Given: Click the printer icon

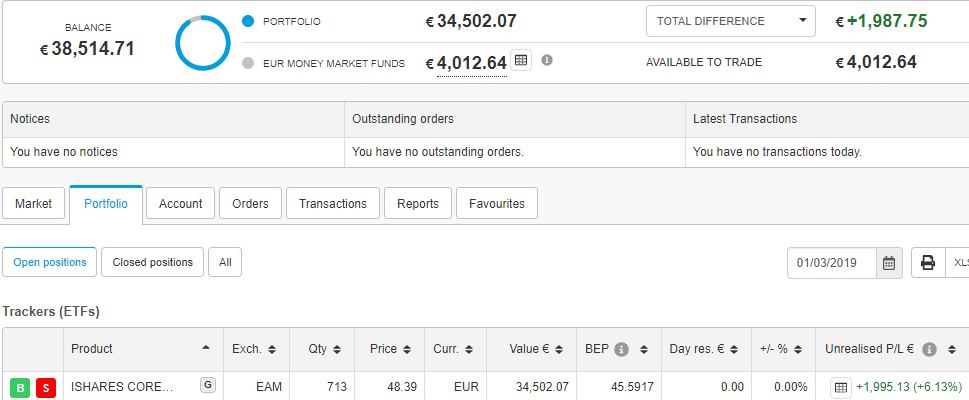Looking at the screenshot, I should (928, 263).
